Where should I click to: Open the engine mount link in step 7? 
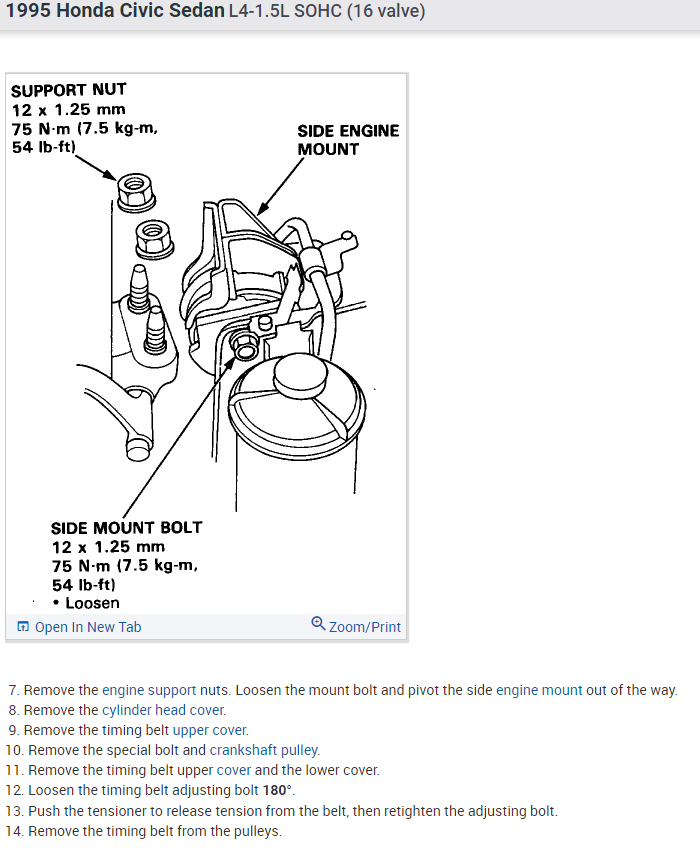tap(539, 690)
